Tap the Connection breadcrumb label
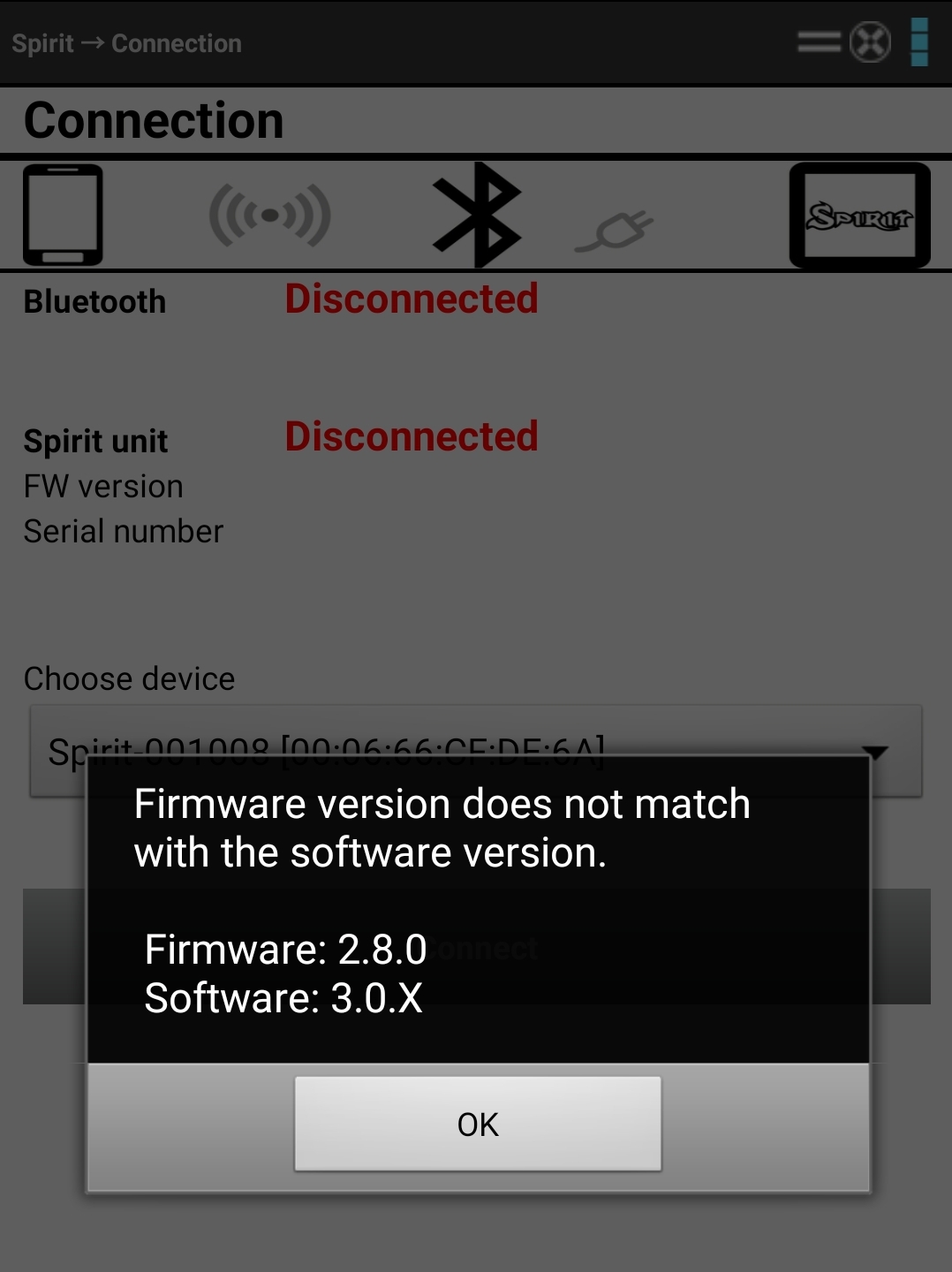This screenshot has width=952, height=1272. [177, 43]
